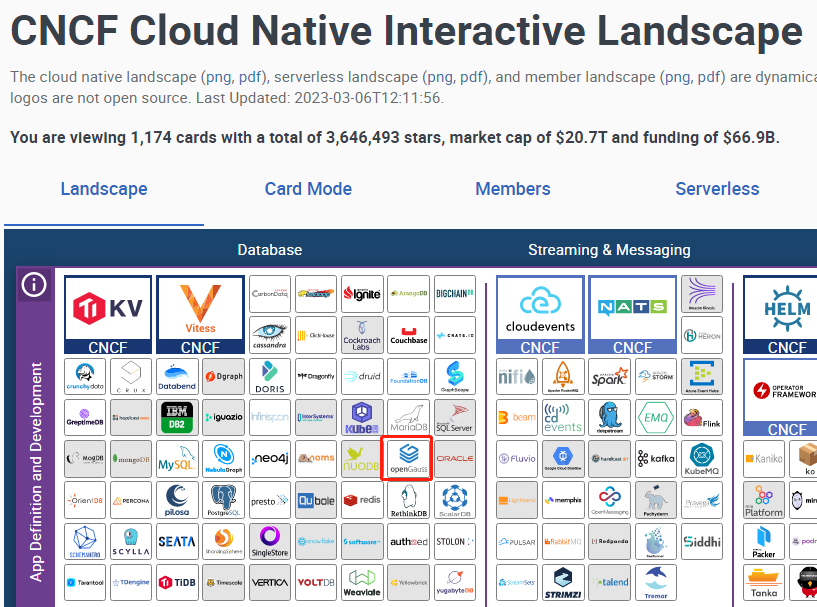817x607 pixels.
Task: Click the Streaming & Messaging heading
Action: [609, 250]
